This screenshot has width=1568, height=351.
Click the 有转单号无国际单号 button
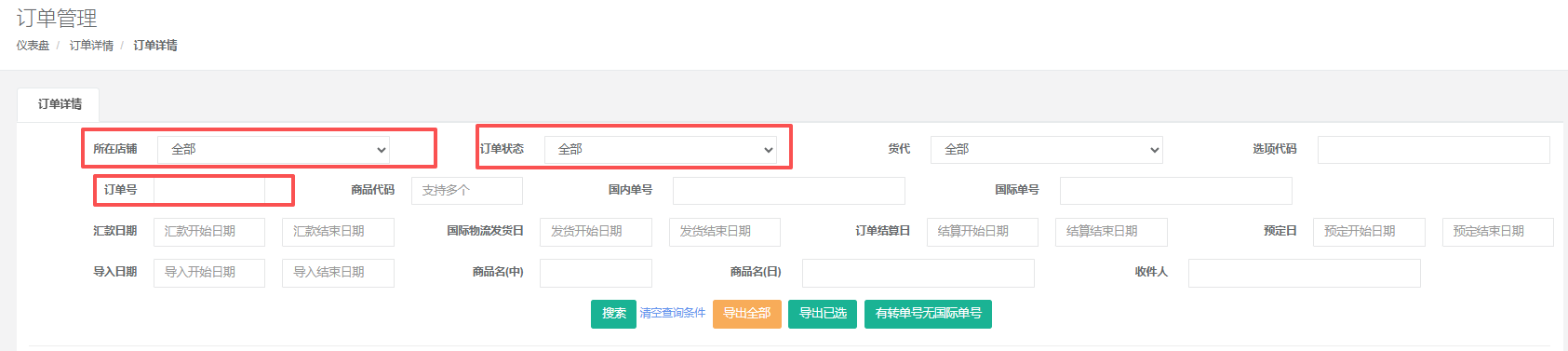point(928,314)
